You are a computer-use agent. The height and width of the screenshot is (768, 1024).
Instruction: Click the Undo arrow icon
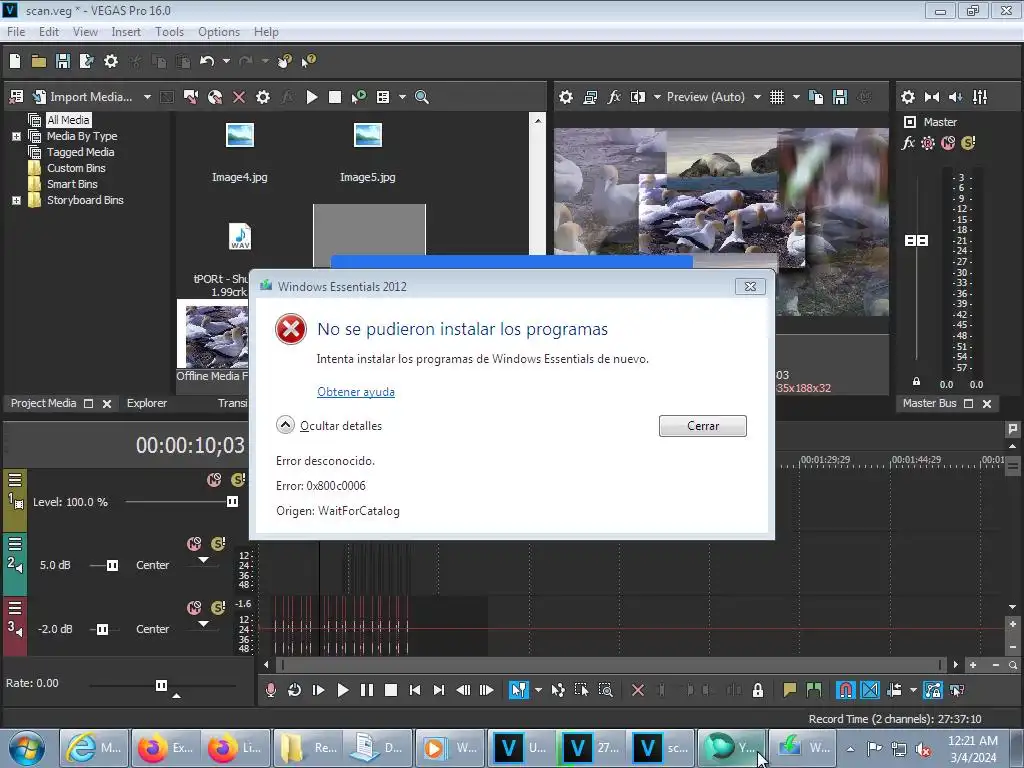click(207, 61)
